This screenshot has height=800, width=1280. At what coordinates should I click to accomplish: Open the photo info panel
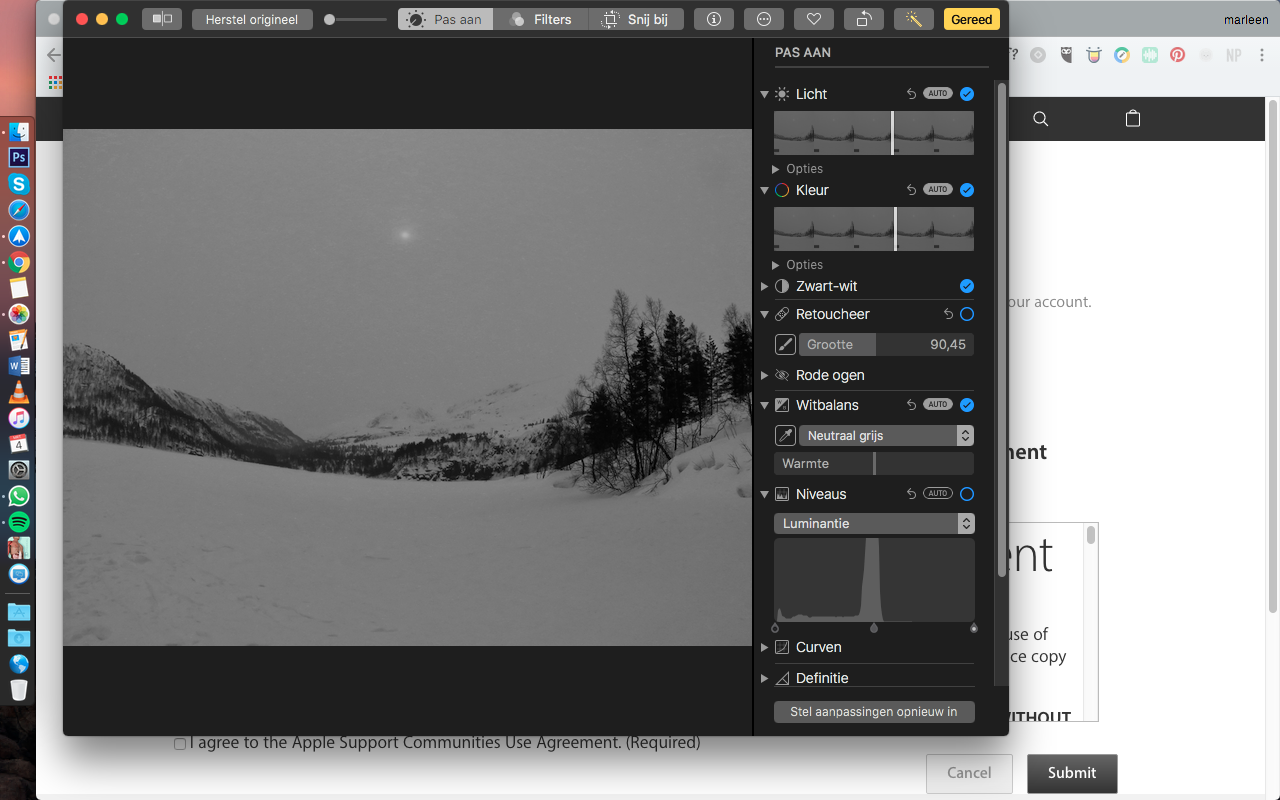pyautogui.click(x=714, y=19)
